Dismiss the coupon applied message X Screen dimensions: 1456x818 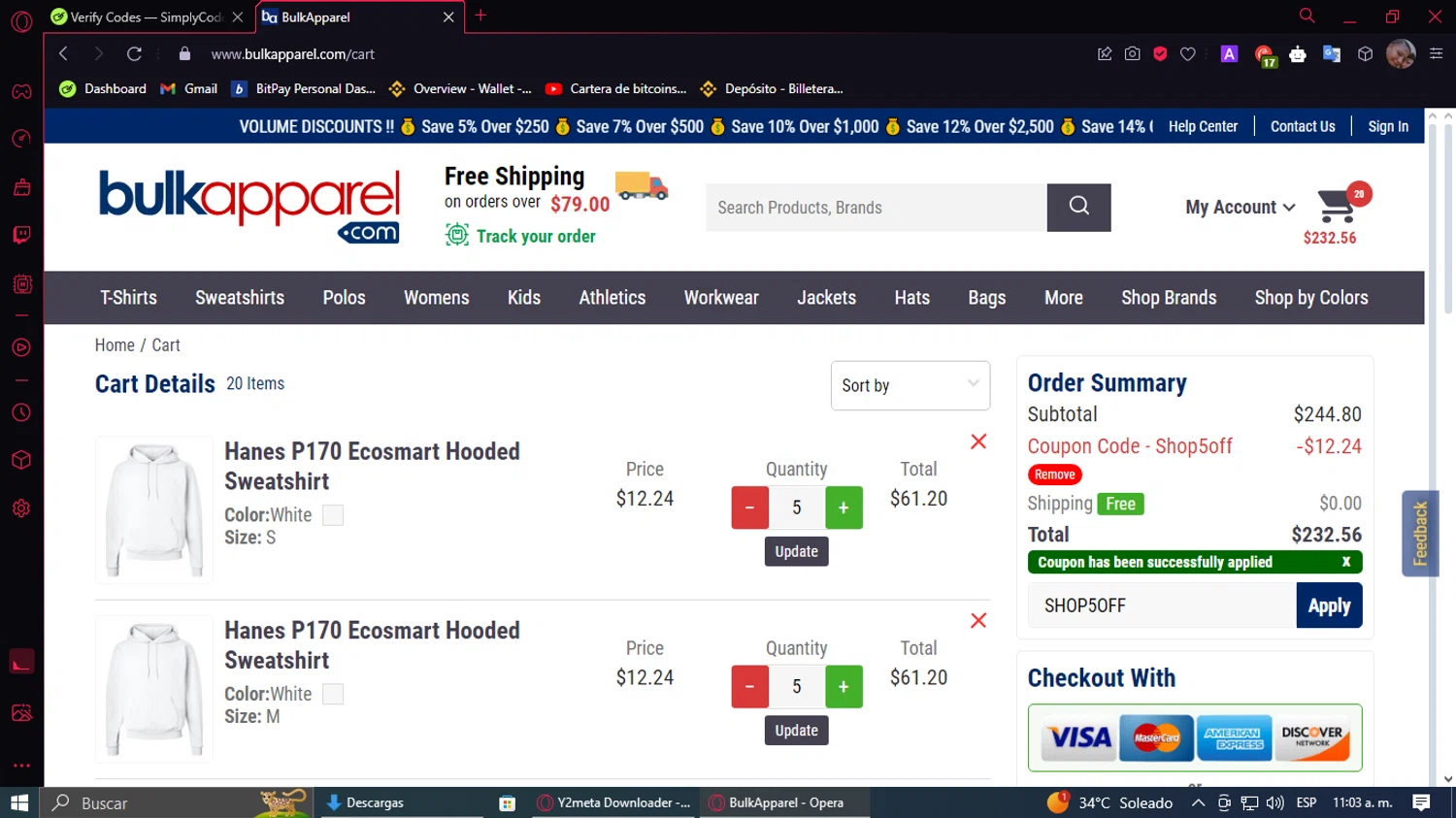point(1346,562)
